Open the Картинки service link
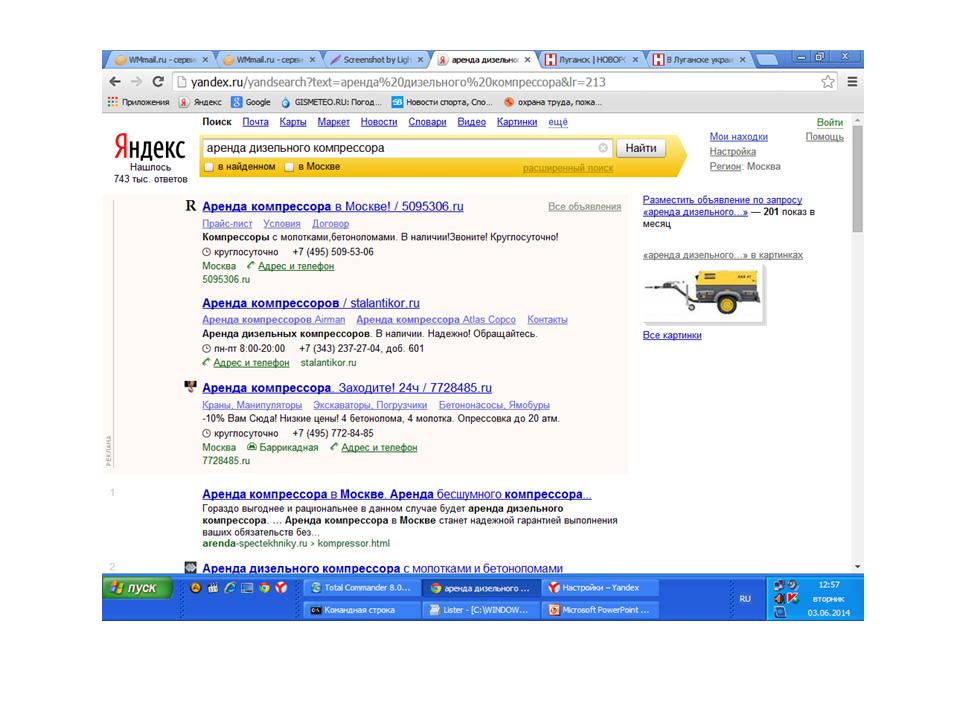960x720 pixels. coord(517,122)
